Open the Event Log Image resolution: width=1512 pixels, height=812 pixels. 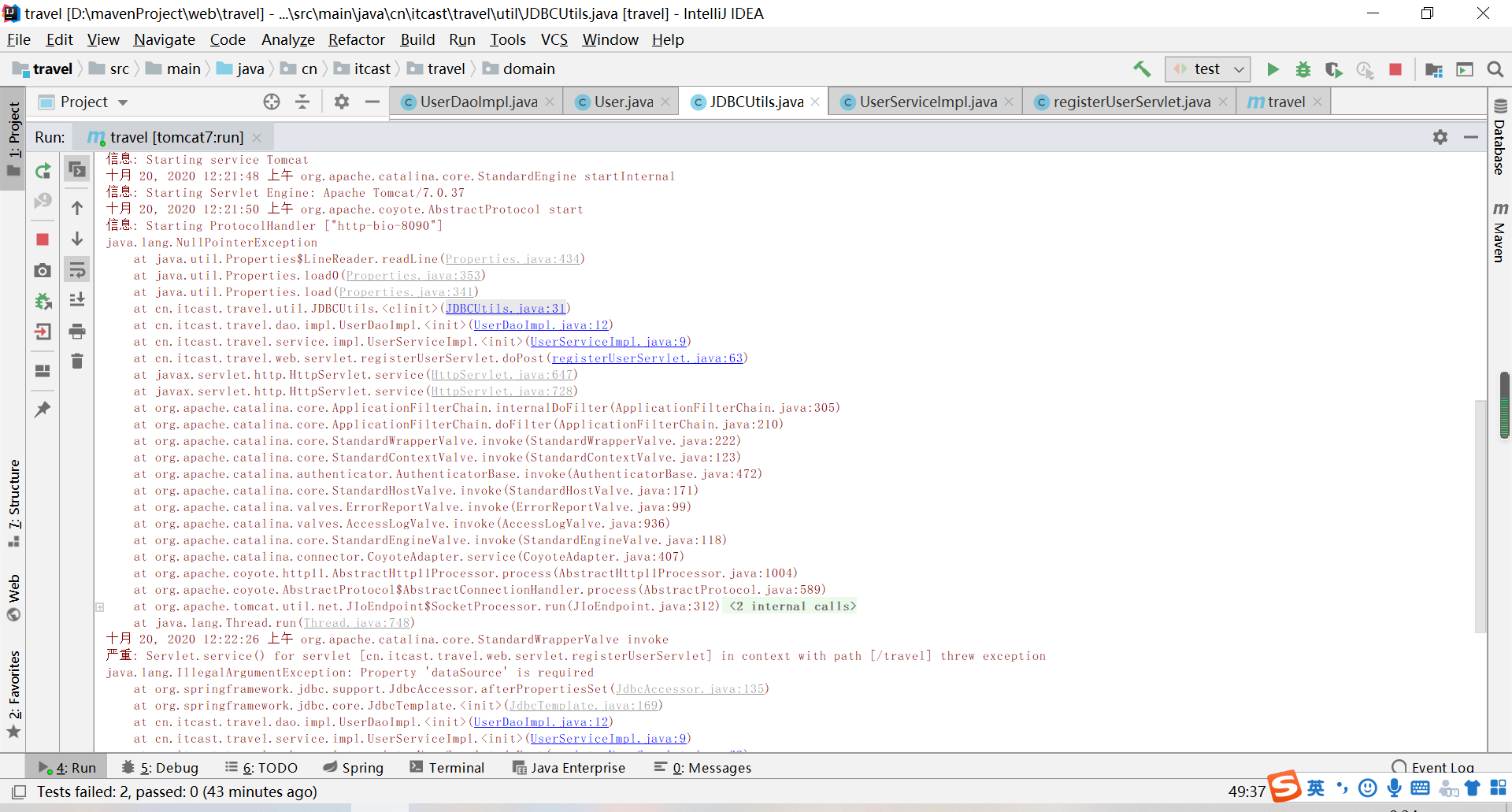coord(1432,768)
